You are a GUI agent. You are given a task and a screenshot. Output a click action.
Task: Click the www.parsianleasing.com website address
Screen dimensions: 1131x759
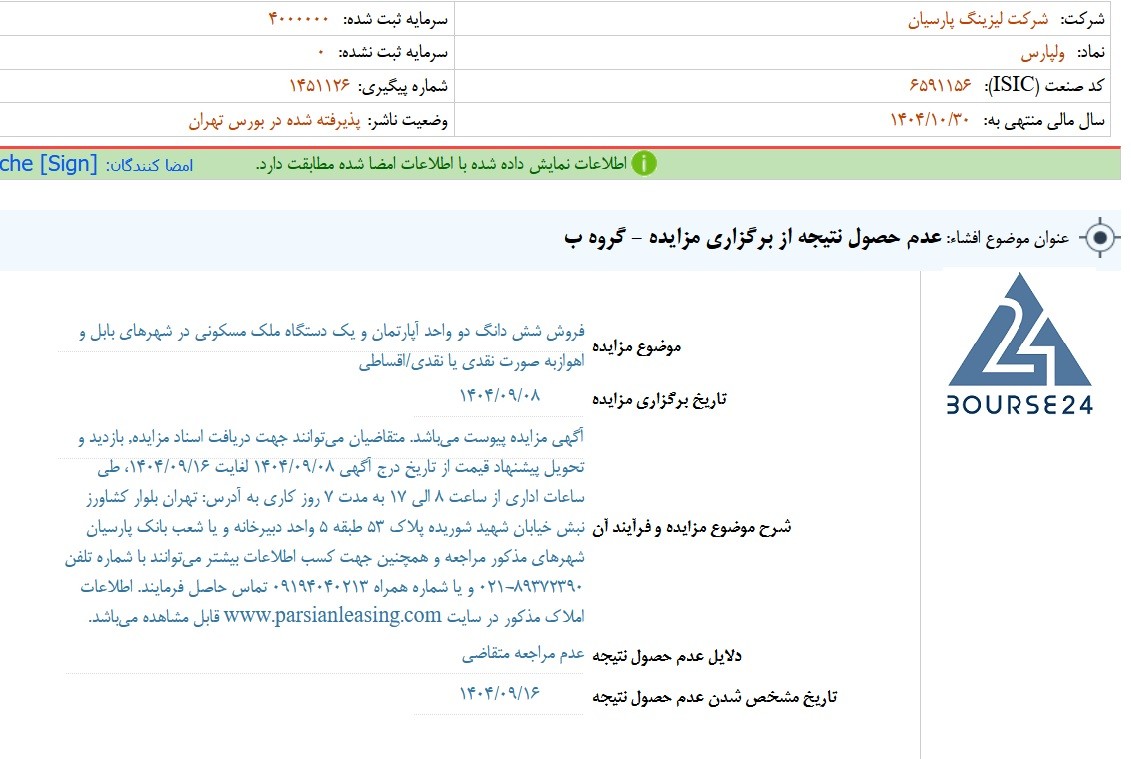click(333, 615)
